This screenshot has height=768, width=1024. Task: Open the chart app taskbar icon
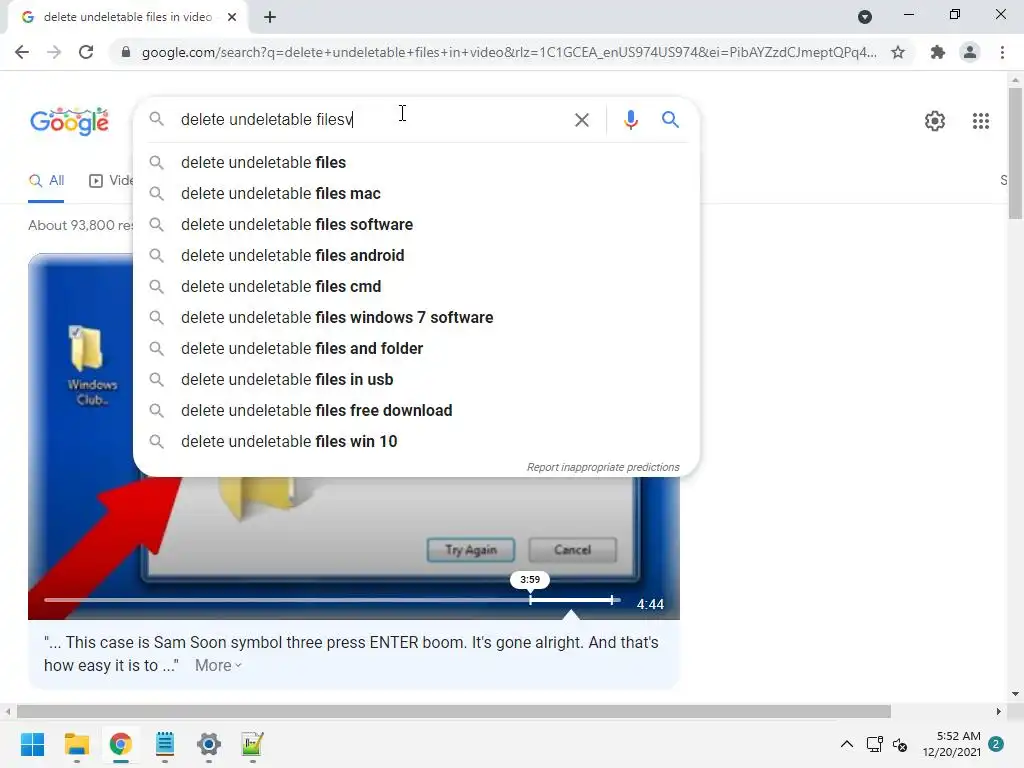(253, 744)
